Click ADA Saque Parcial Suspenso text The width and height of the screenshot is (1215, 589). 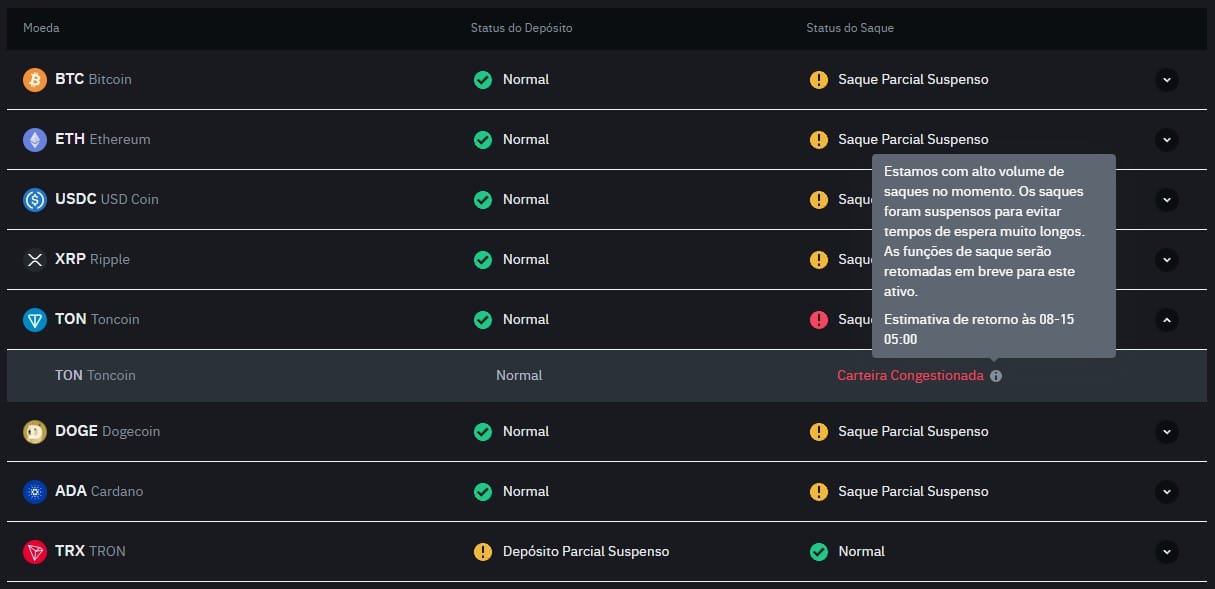tap(913, 491)
